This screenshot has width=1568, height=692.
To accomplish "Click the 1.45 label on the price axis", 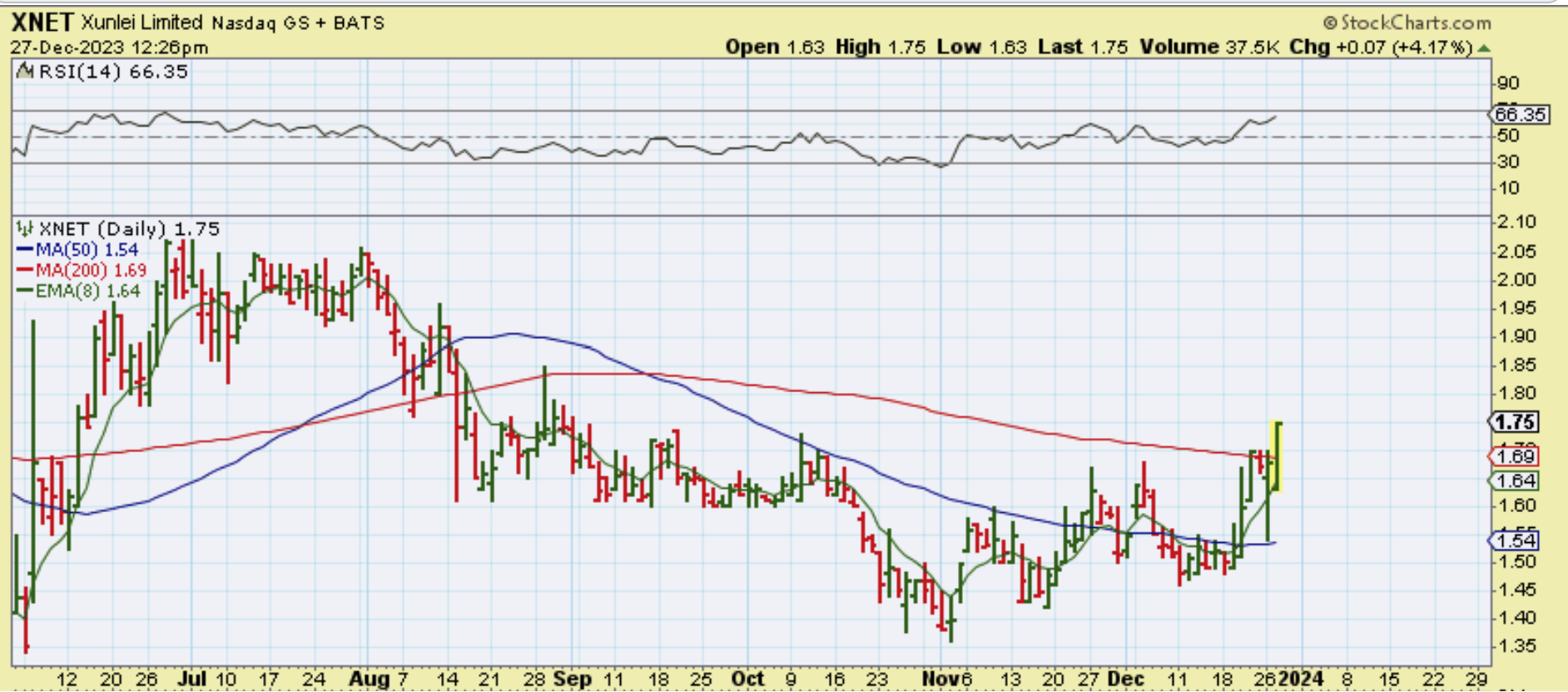I will (1516, 590).
